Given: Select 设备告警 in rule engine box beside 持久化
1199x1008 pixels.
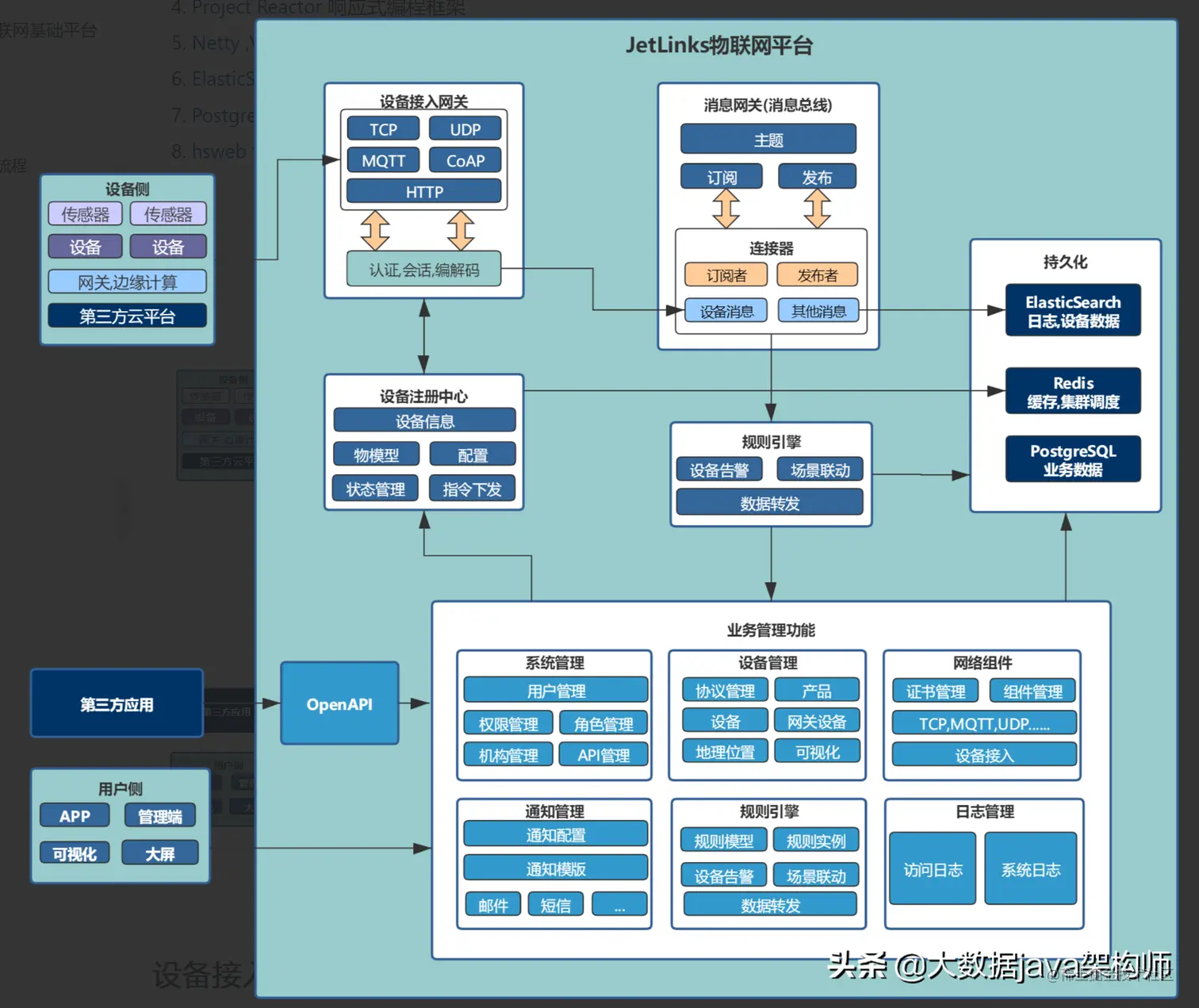Looking at the screenshot, I should (x=719, y=470).
